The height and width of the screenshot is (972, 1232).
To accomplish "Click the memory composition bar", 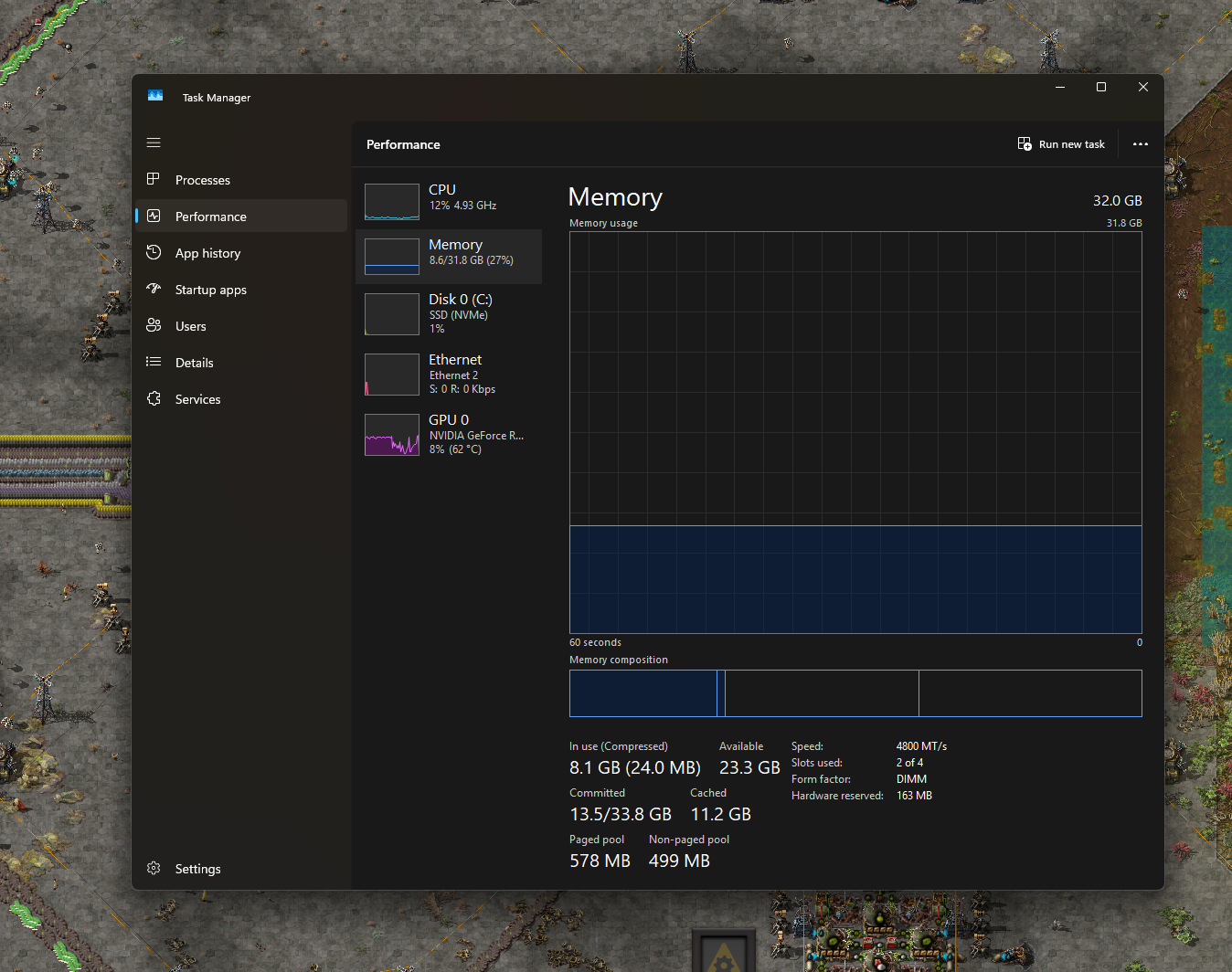I will [x=855, y=693].
